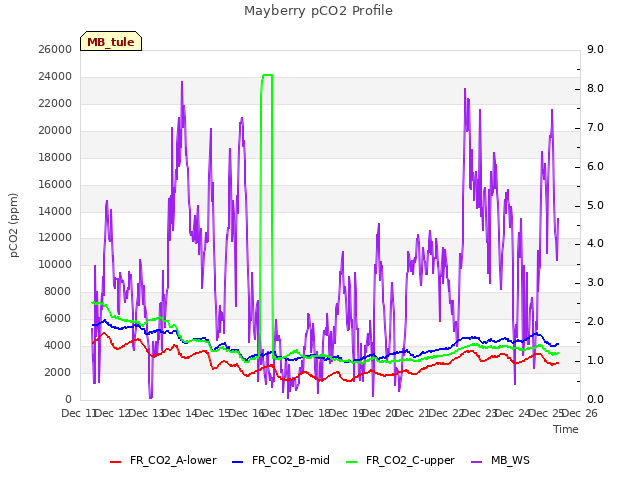Click the green FR_CO2_C-upper legend swatch

point(351,462)
